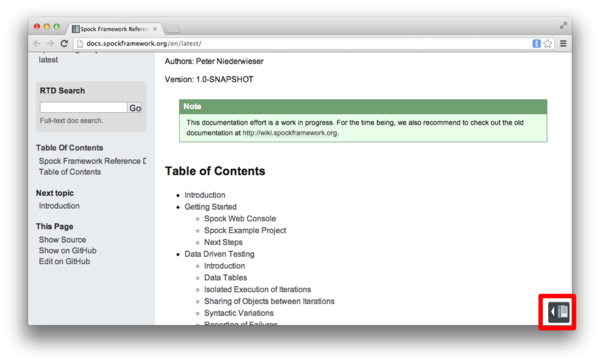Click the green Note box header
This screenshot has height=364, width=600.
click(363, 107)
